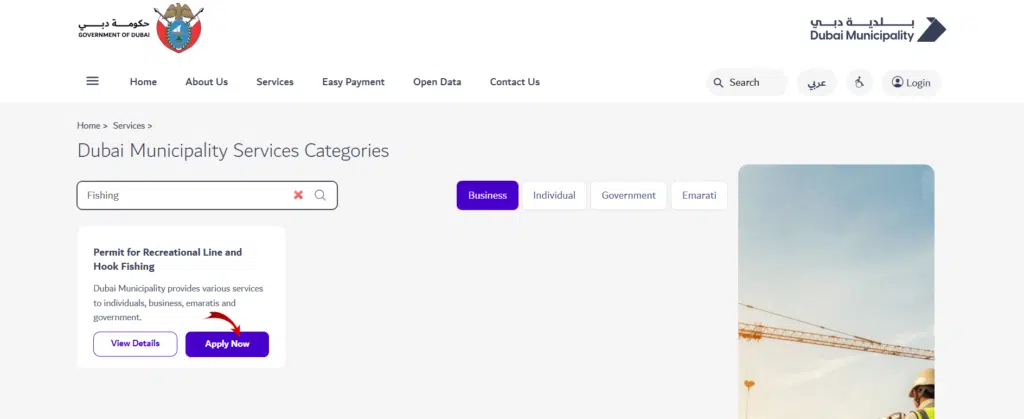
Task: Choose the Emarati category tab
Action: 699,195
